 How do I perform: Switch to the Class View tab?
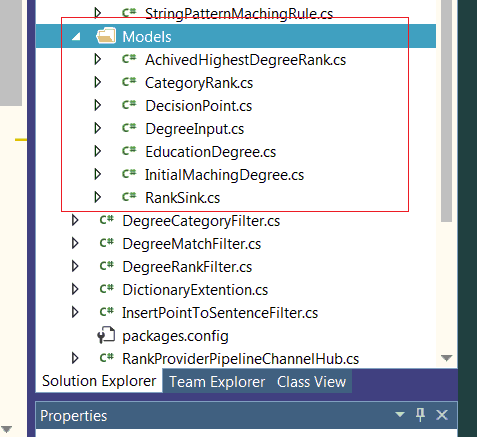coord(311,382)
